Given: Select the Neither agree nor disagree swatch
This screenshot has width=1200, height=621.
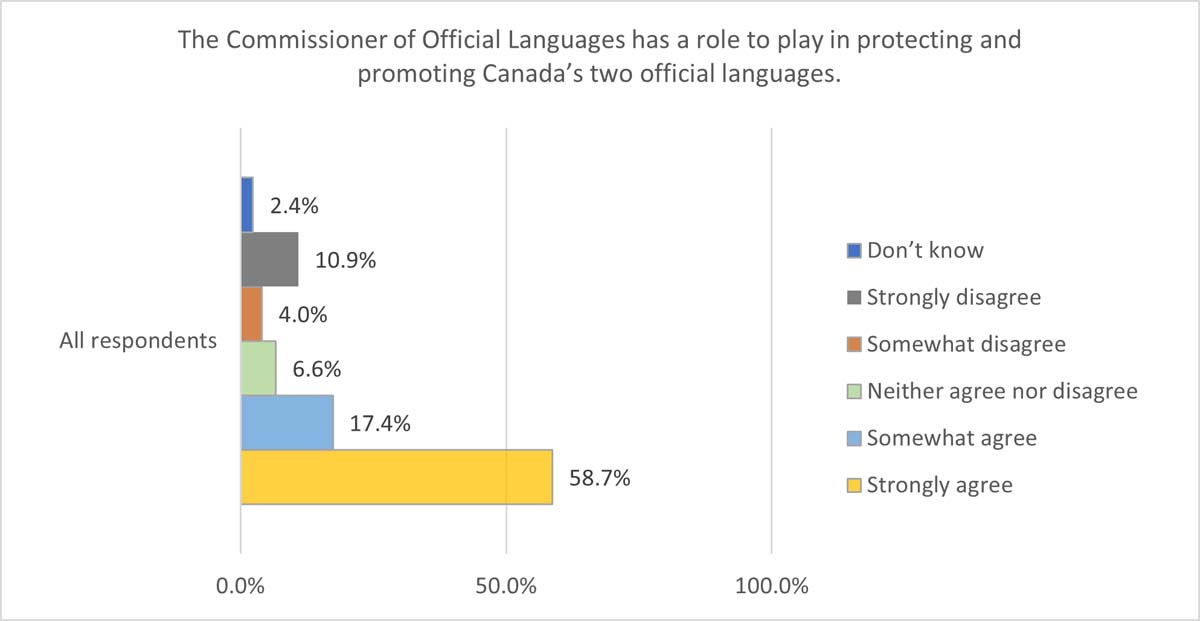Looking at the screenshot, I should pos(853,392).
